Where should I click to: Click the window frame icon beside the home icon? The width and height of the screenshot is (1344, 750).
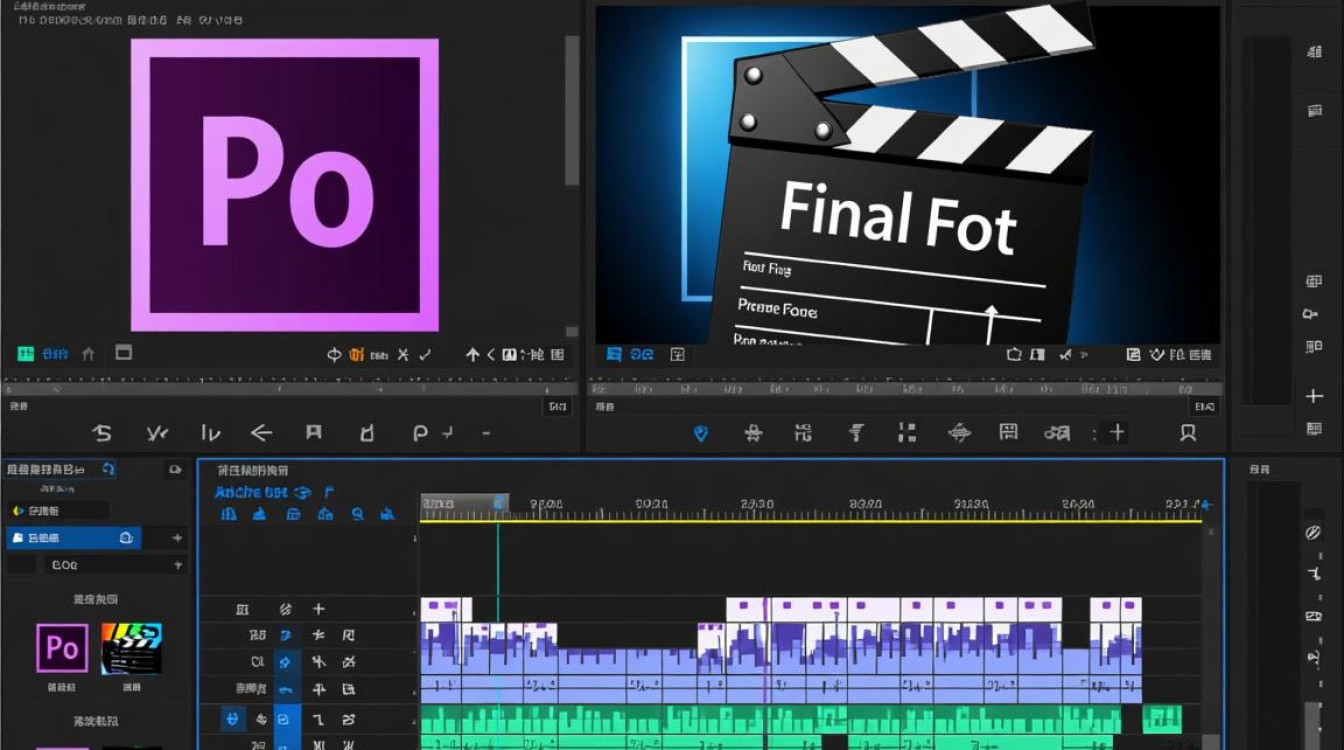(123, 352)
